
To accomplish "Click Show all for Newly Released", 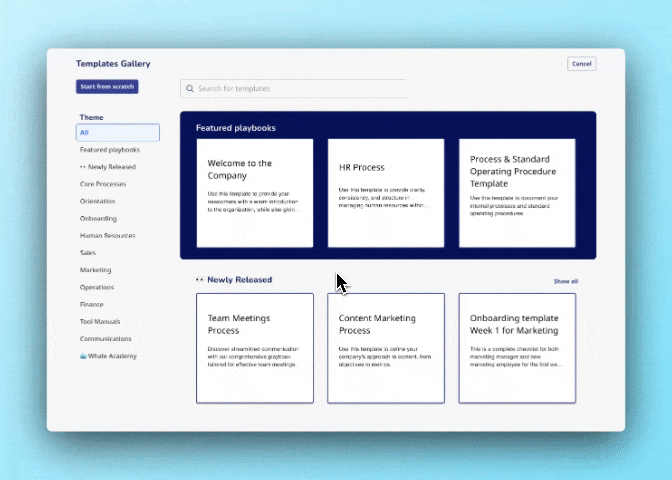I will 566,281.
